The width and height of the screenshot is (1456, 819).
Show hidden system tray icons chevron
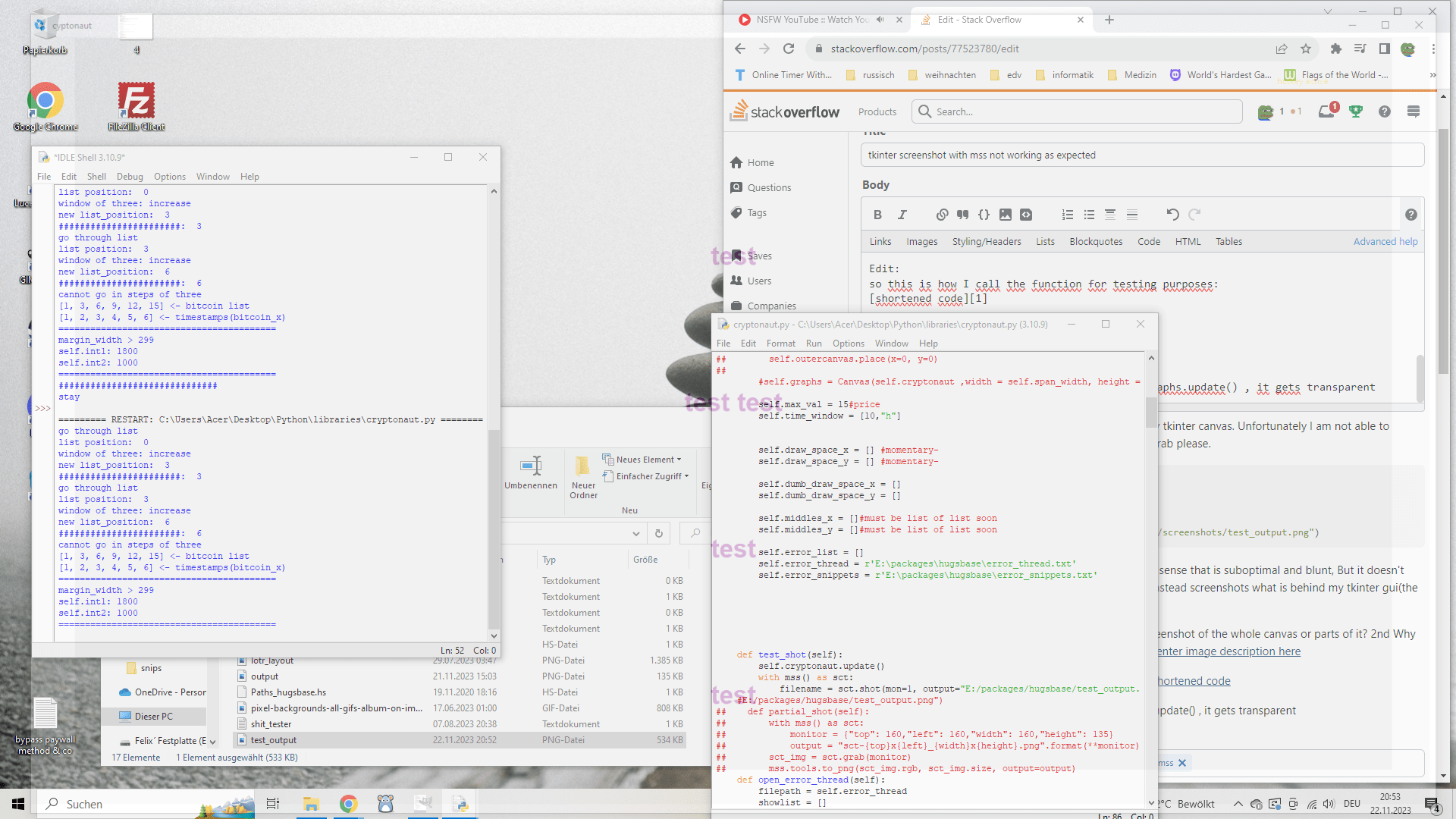1238,804
